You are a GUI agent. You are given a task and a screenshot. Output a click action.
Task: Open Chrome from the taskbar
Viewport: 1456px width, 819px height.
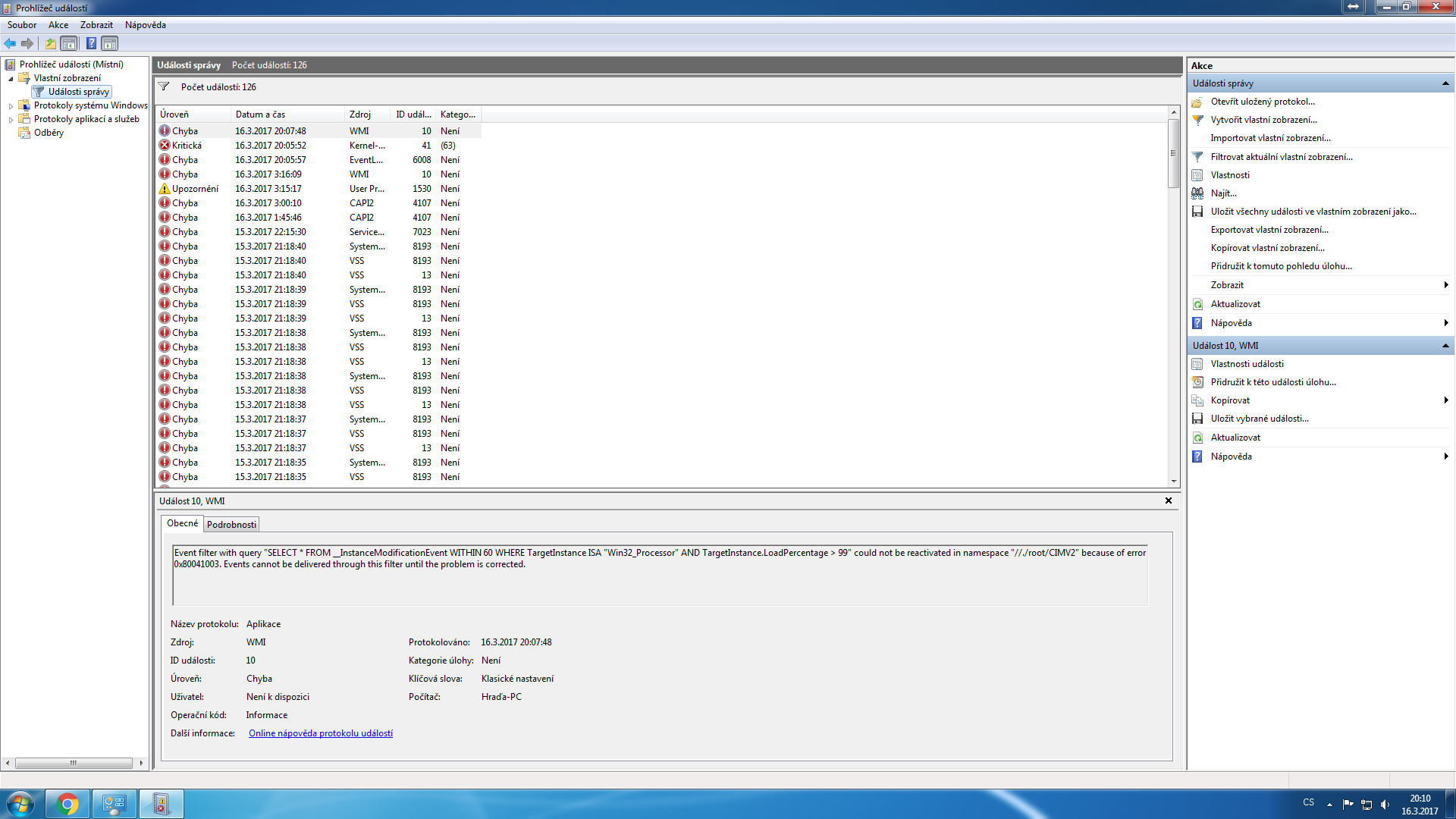coord(67,804)
